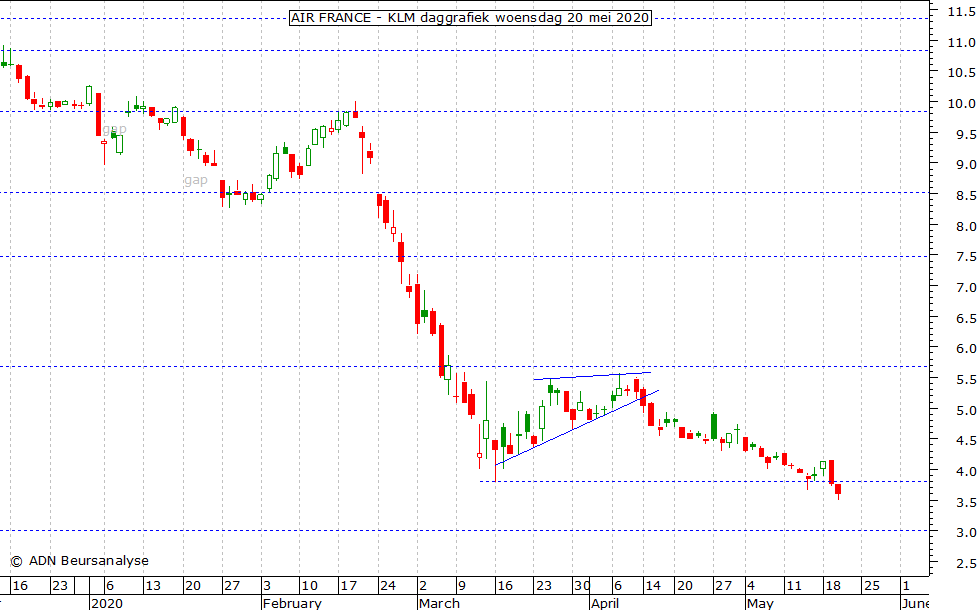
Task: Click the 2.5 price axis label
Action: (966, 564)
